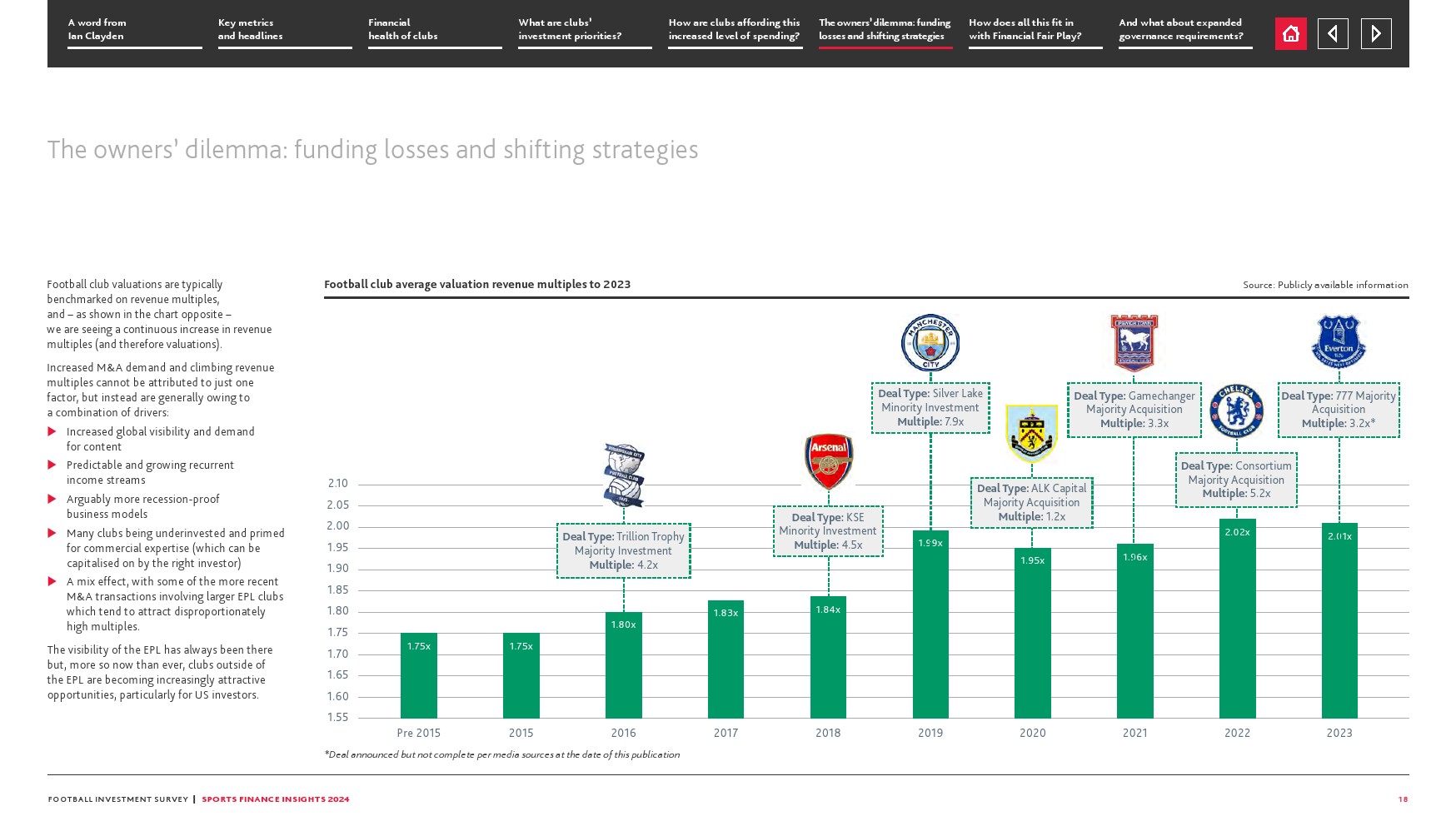Click the Birmingham City crest
The height and width of the screenshot is (826, 1456).
click(624, 475)
